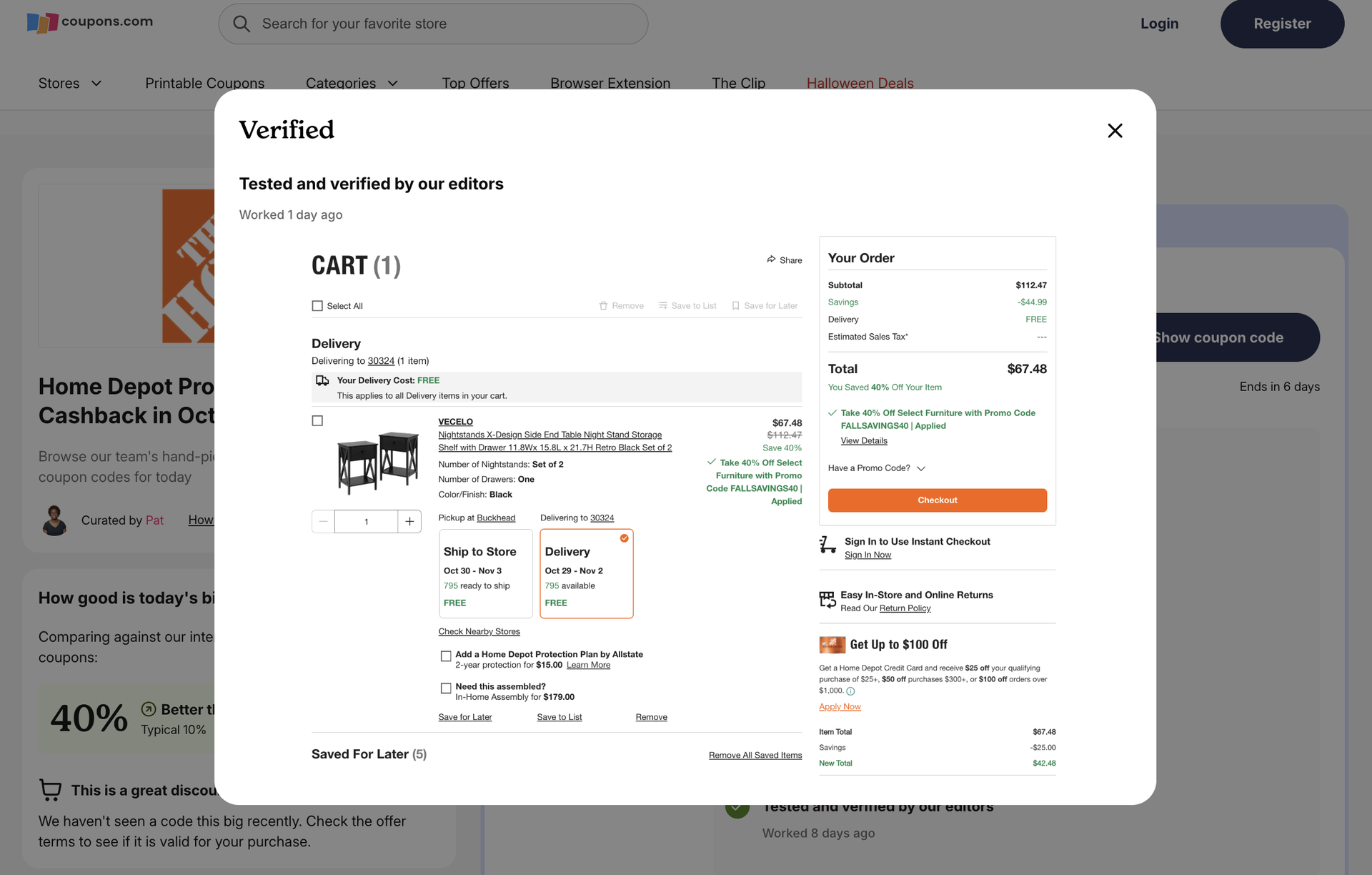Click Save for Later bookmark in toolbar
This screenshot has height=875, width=1372.
764,306
